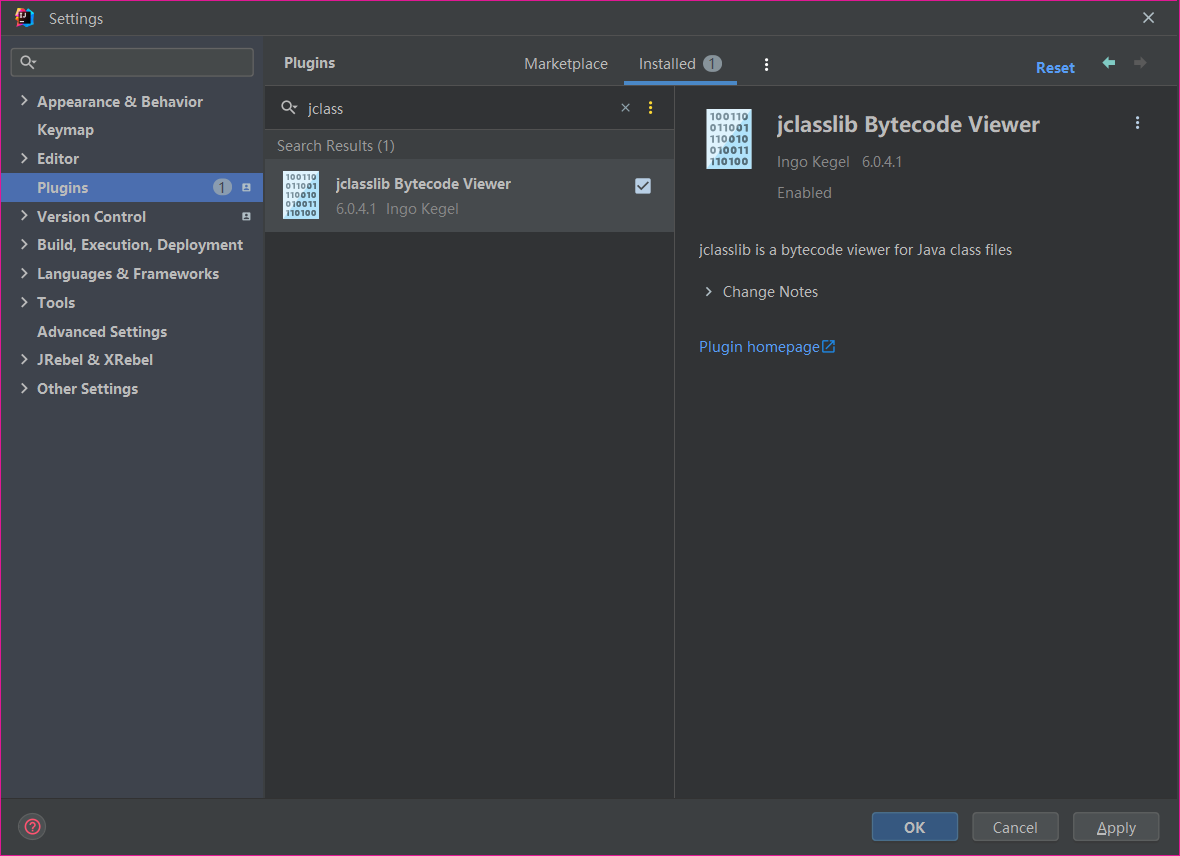Click the project-level icon beside Version Control
Screen dimensions: 1180x856
pos(246,216)
